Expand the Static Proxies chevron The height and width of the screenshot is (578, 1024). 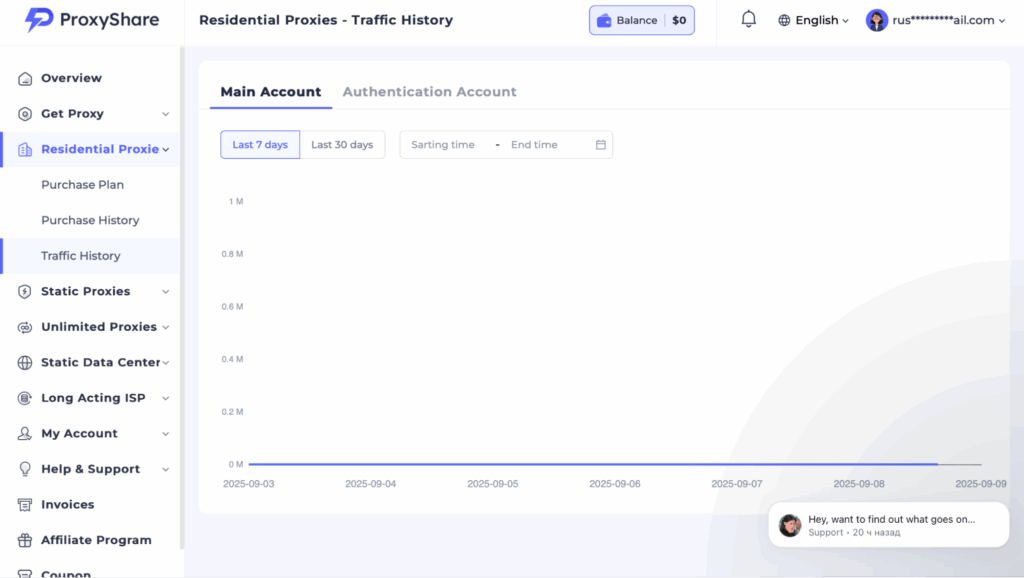165,291
